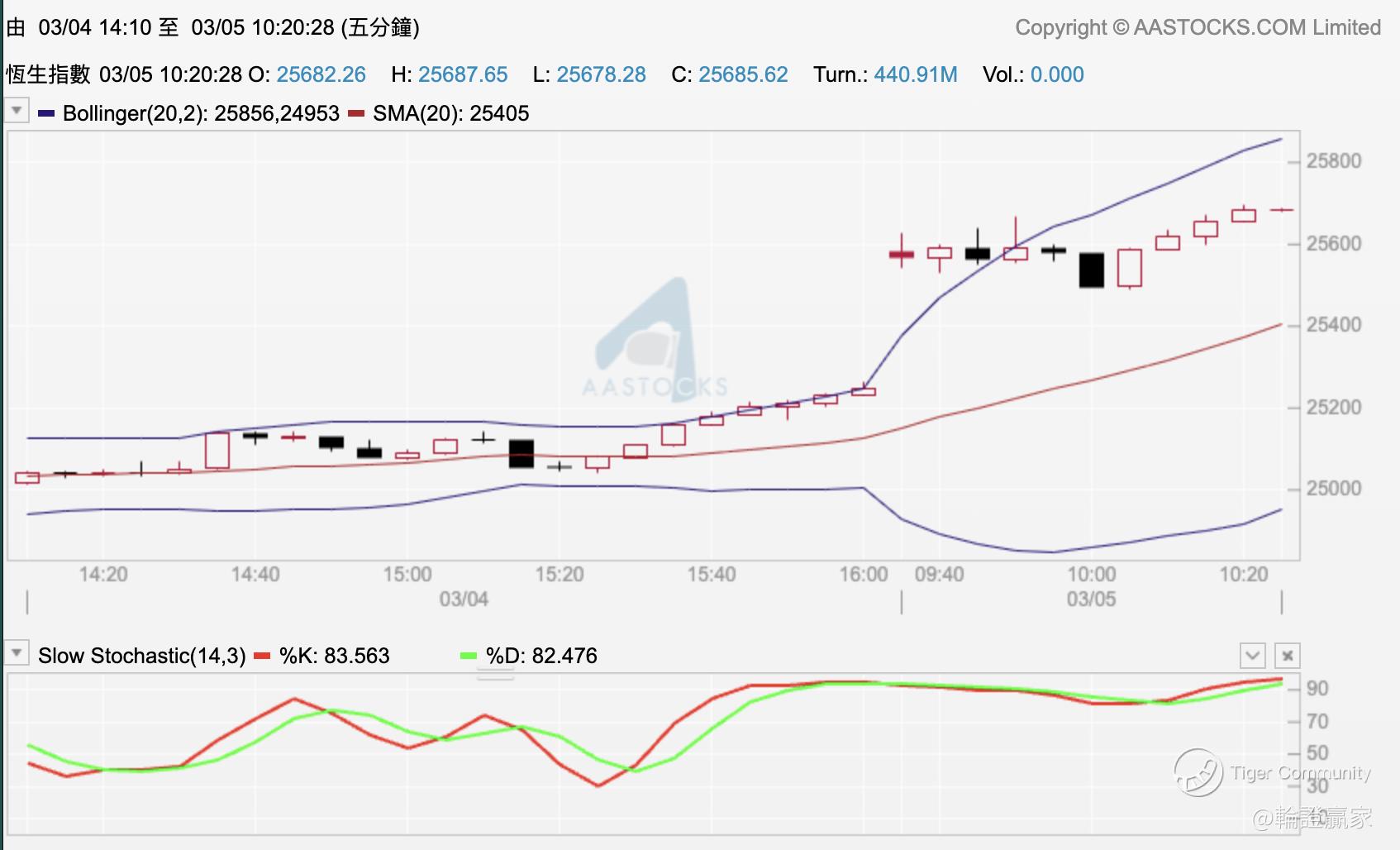Open the Slow Stochastic panel dropdown arrow
The width and height of the screenshot is (1400, 850).
click(x=16, y=652)
